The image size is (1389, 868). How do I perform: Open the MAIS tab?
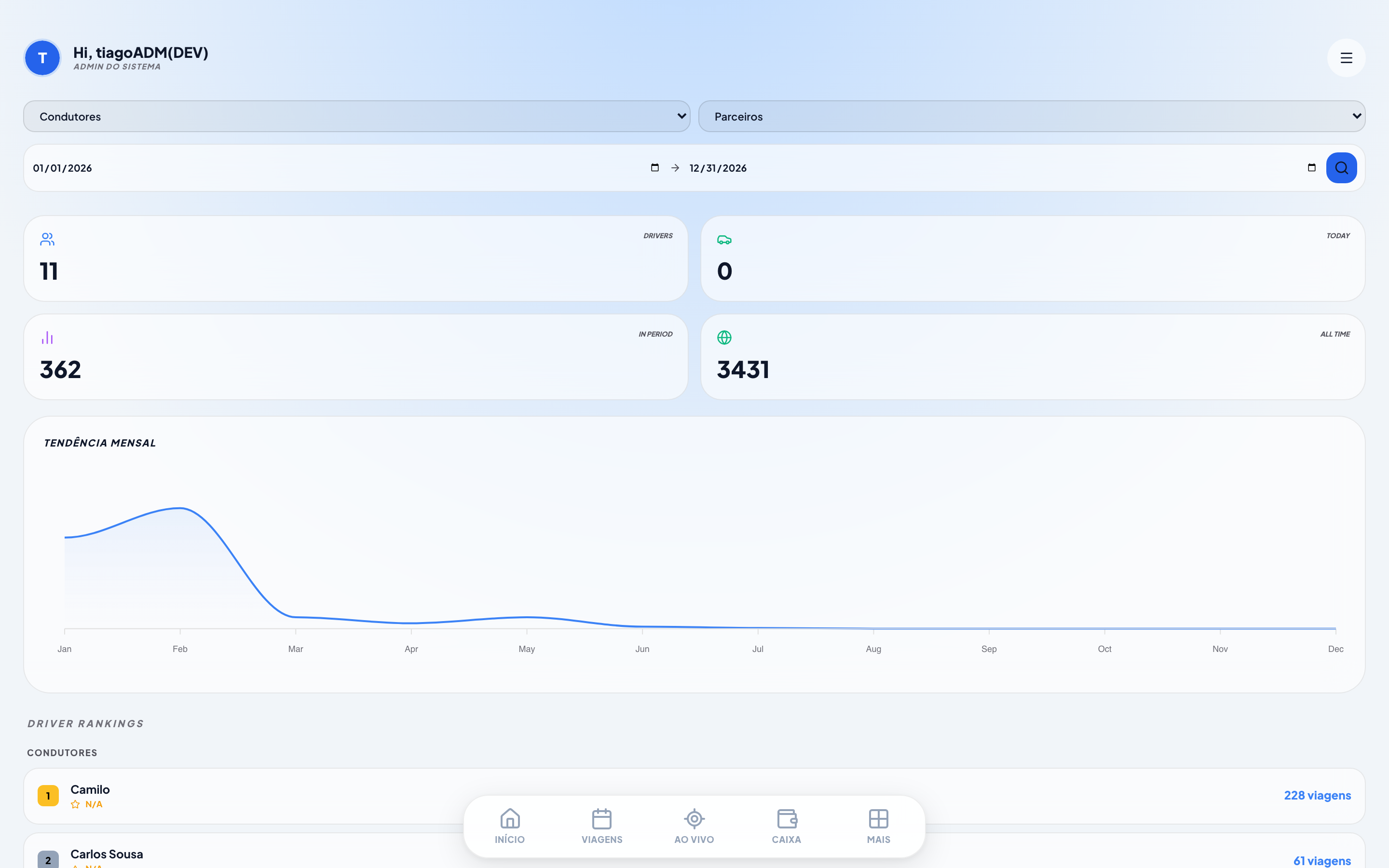(x=878, y=827)
